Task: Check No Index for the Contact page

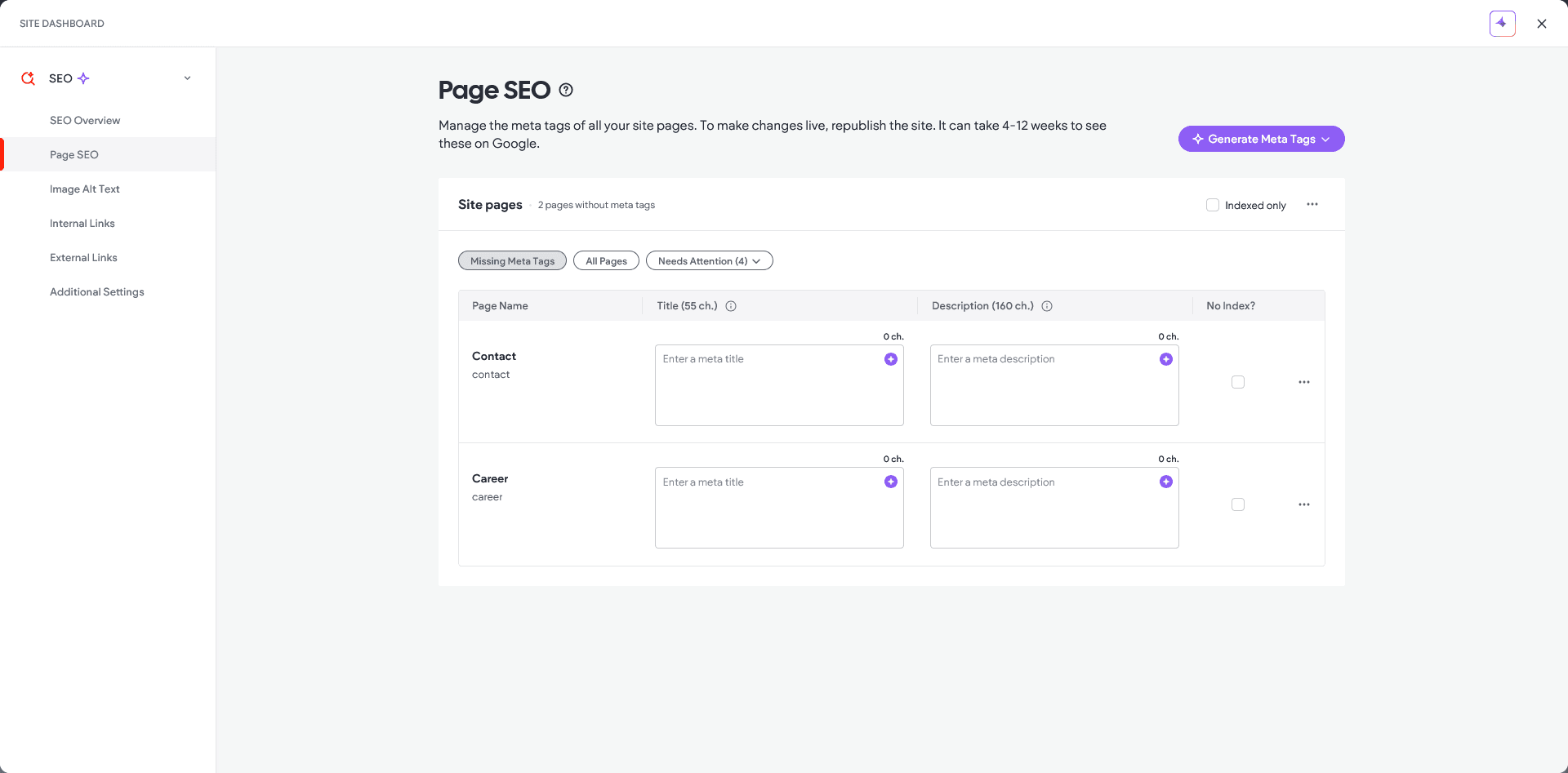Action: coord(1238,382)
